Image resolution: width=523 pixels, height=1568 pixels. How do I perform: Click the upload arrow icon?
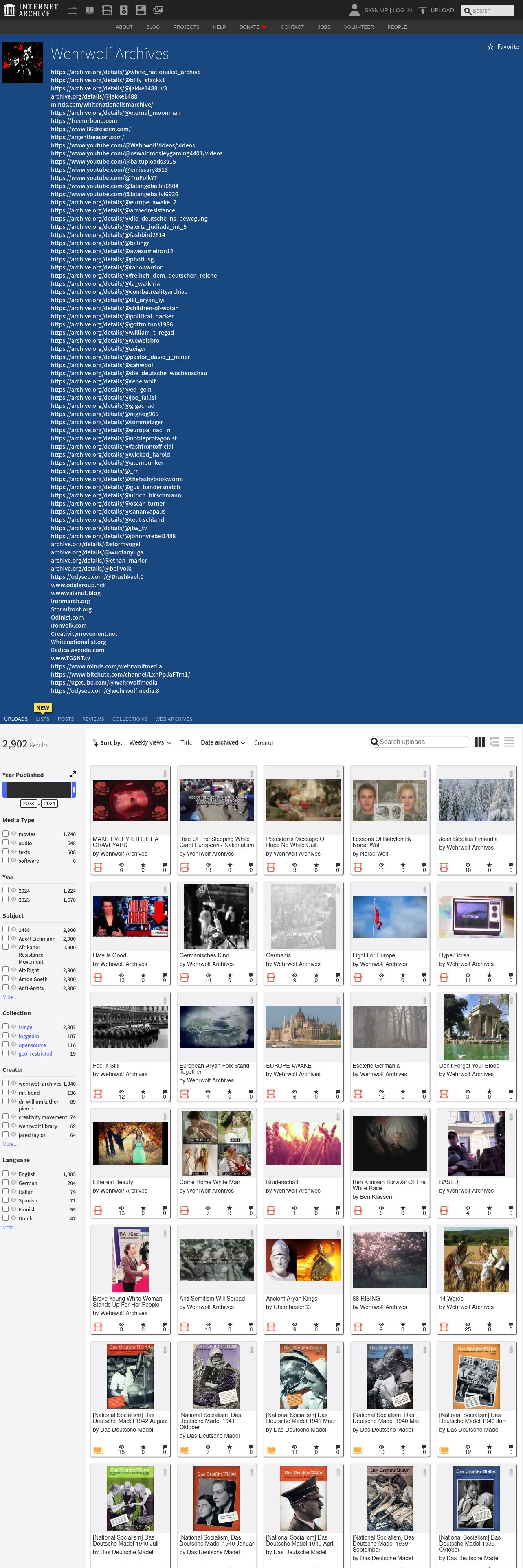pos(422,10)
